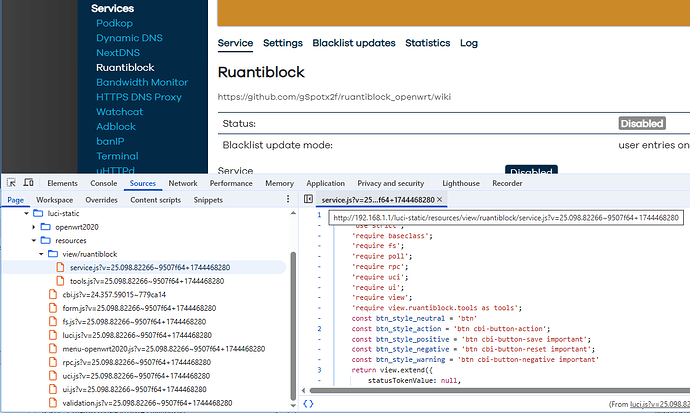Click the ui.js file icon

tap(53, 389)
